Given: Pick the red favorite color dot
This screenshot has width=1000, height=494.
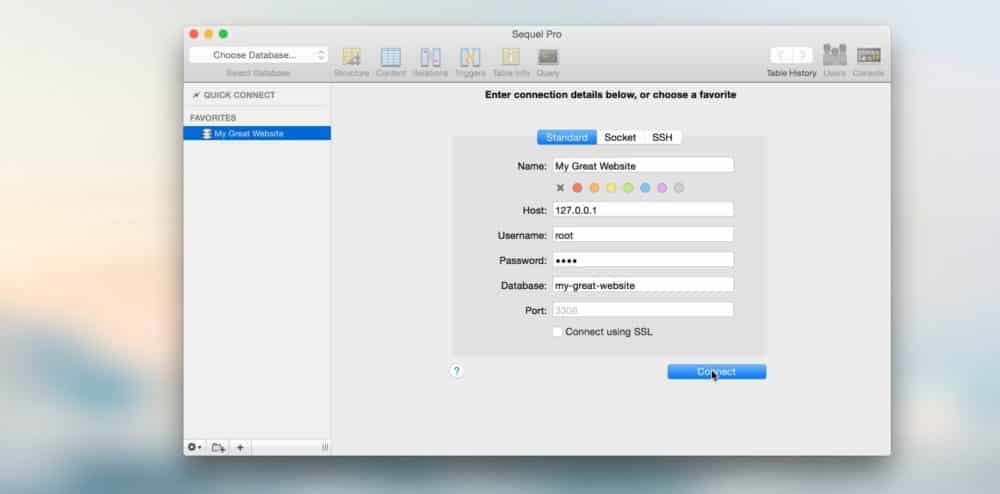Looking at the screenshot, I should coord(577,188).
